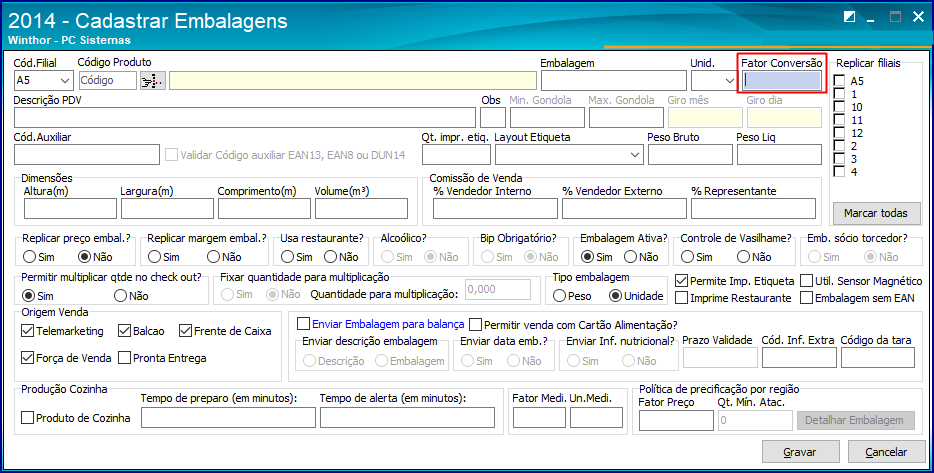Select Peso as Tipo embalagem

pyautogui.click(x=559, y=296)
